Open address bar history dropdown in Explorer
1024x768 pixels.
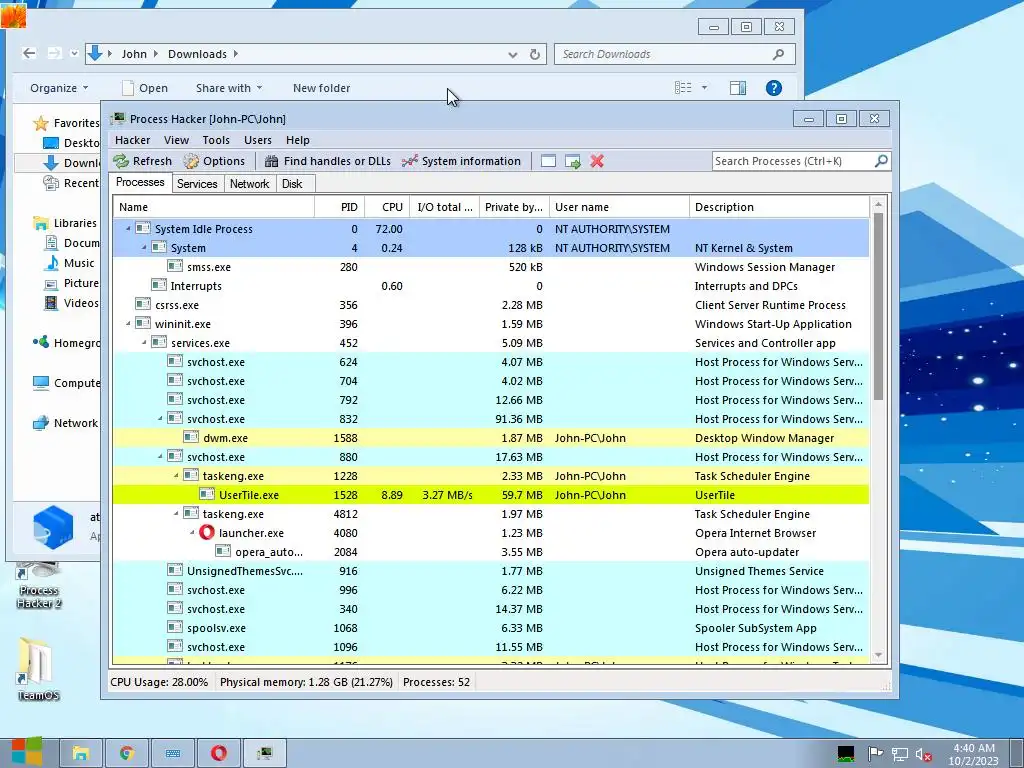pos(513,55)
